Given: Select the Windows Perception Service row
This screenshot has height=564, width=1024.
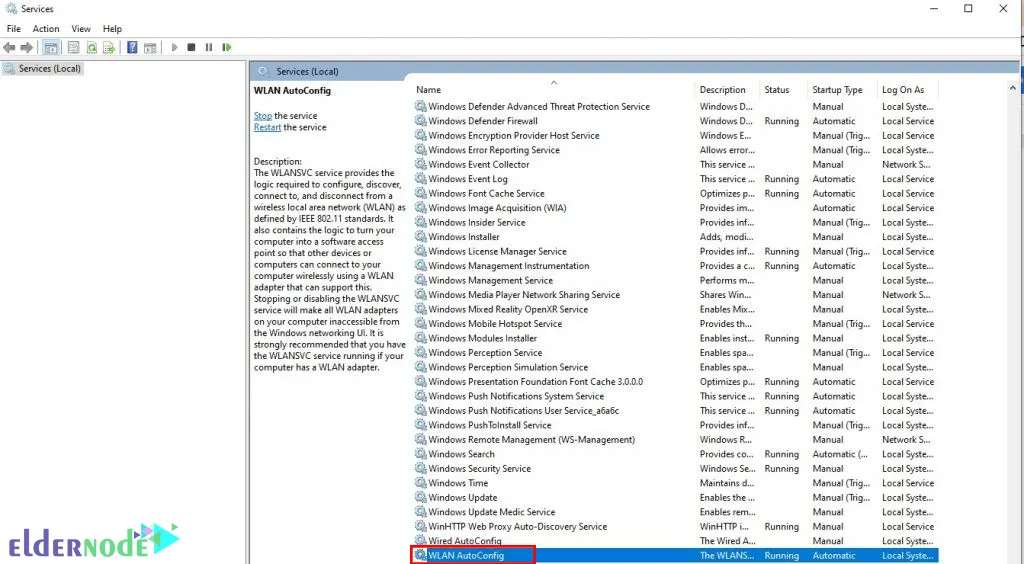Looking at the screenshot, I should [x=675, y=352].
